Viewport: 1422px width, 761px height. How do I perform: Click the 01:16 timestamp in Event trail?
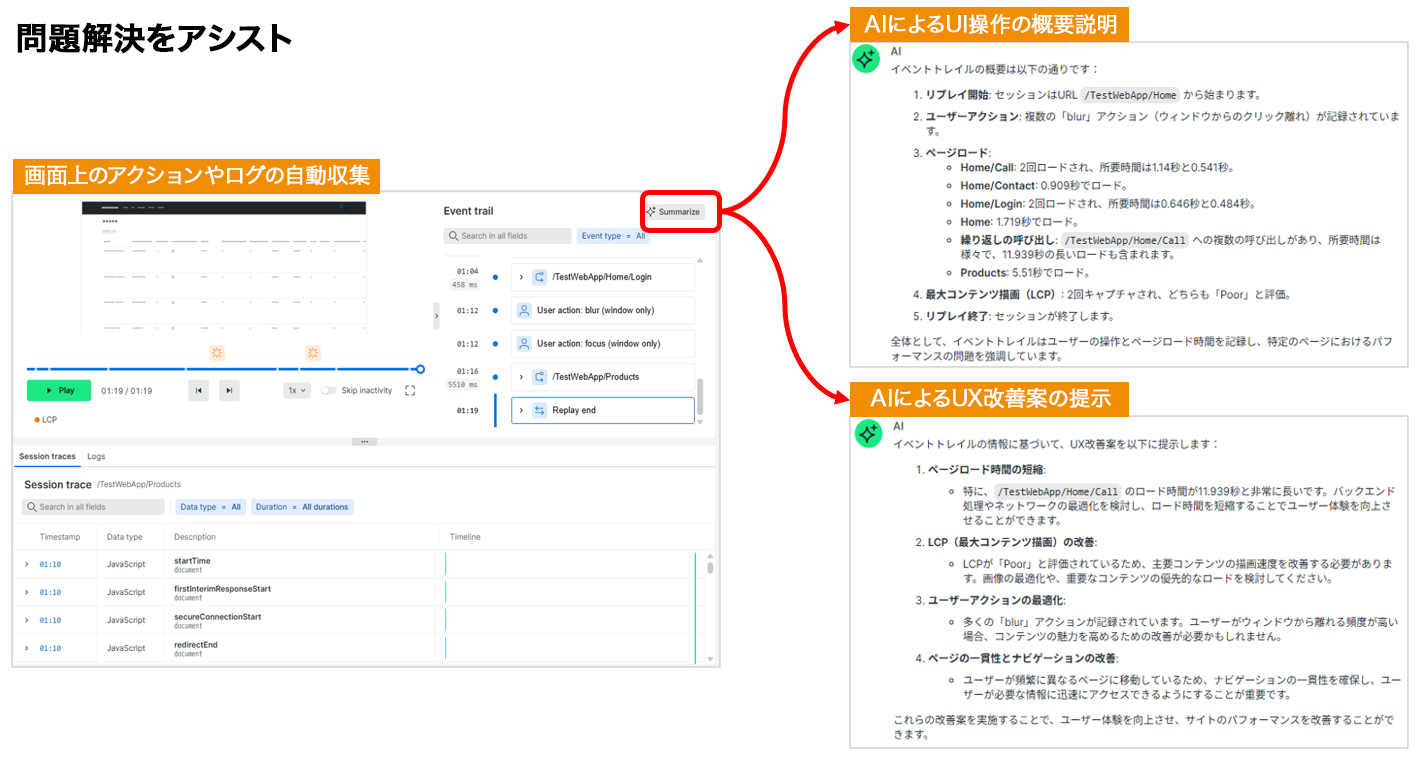(467, 371)
